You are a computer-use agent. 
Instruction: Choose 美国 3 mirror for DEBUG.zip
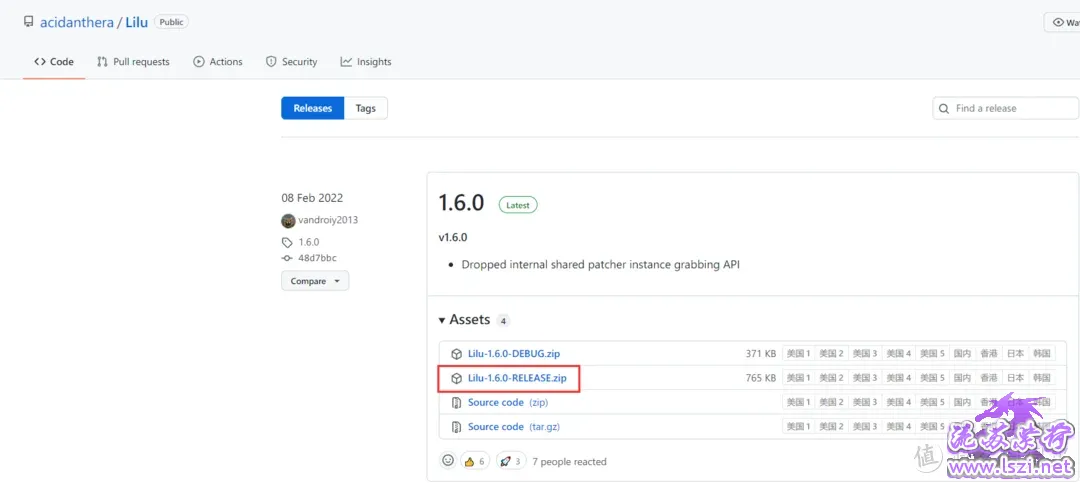[x=865, y=353]
